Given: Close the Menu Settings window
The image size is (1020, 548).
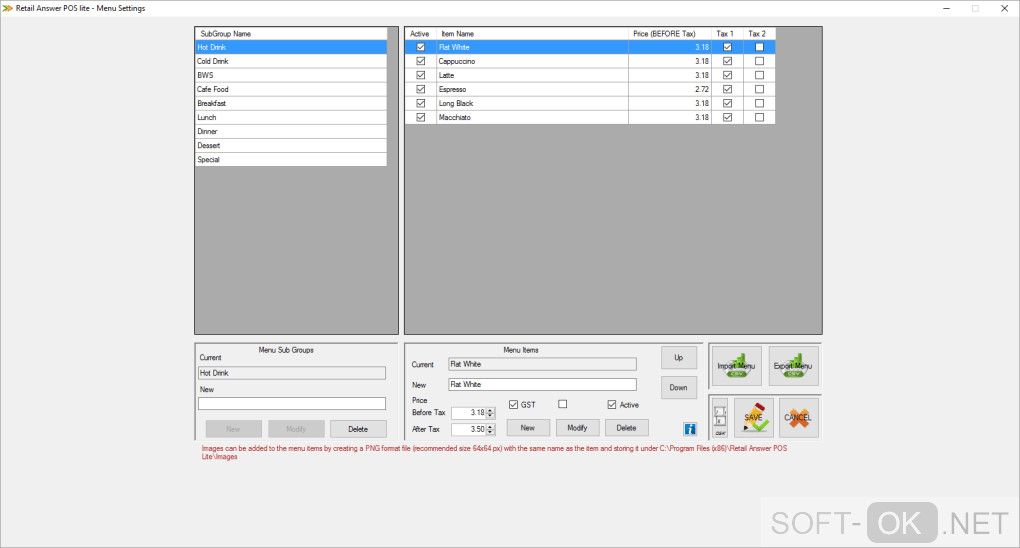Looking at the screenshot, I should pos(1004,8).
